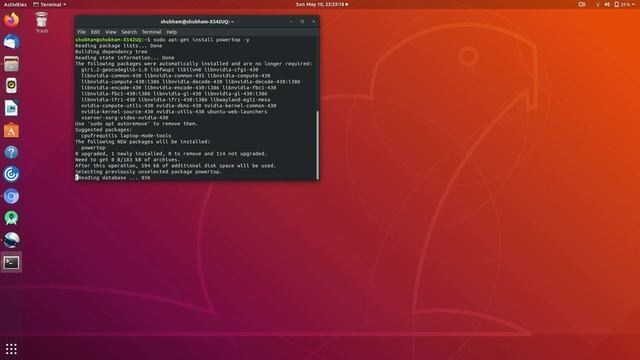Screen dimensions: 640x360
Task: Open the terminal Help menu
Action: point(171,32)
